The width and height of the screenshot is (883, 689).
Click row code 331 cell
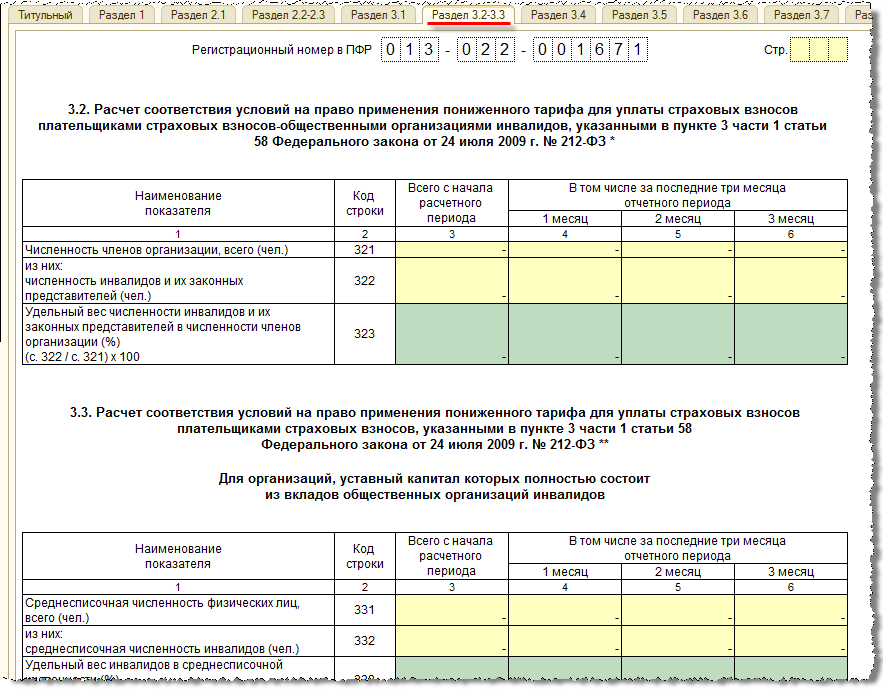(364, 610)
